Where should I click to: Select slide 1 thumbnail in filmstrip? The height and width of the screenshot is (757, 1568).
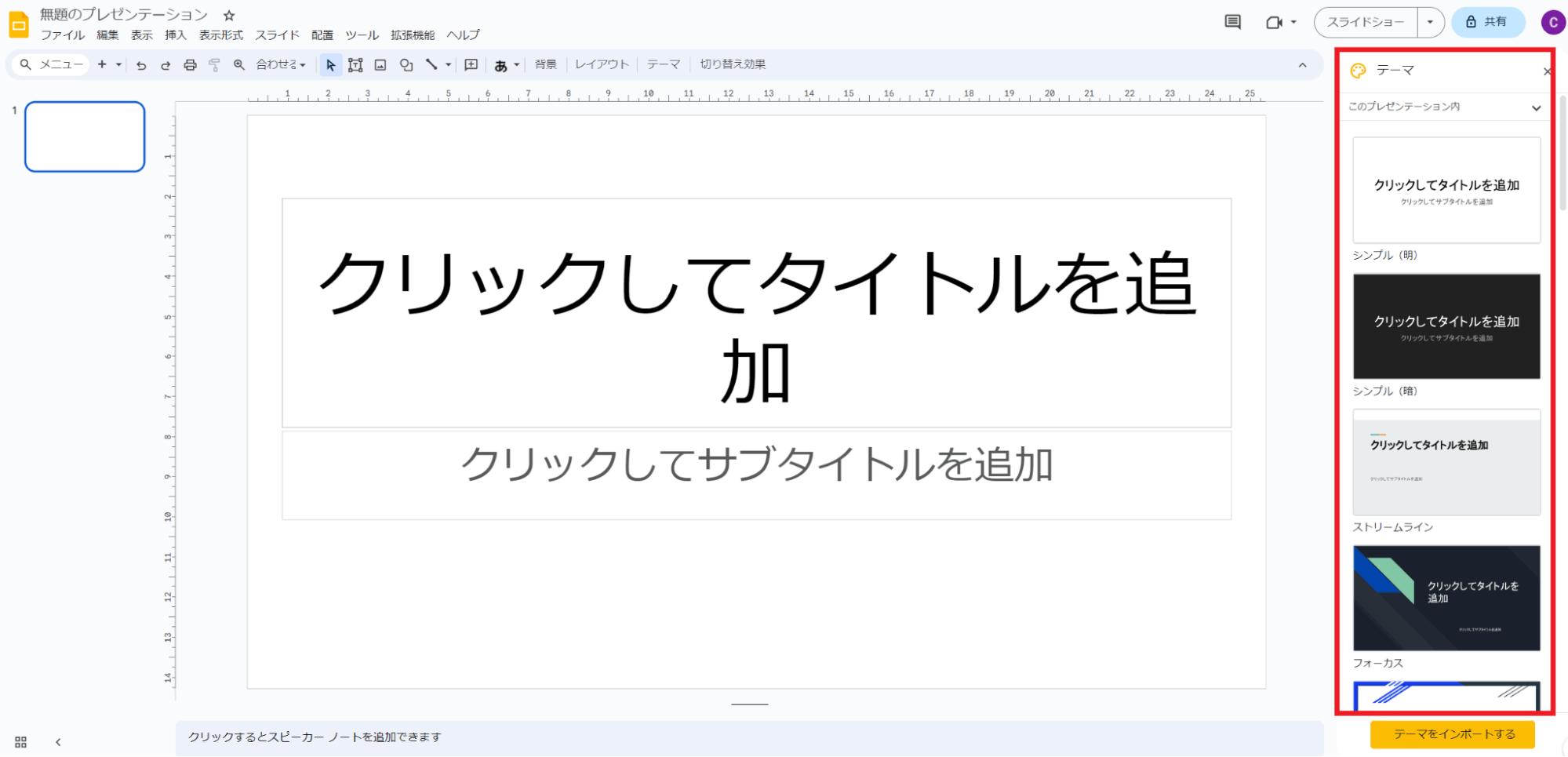(x=85, y=136)
